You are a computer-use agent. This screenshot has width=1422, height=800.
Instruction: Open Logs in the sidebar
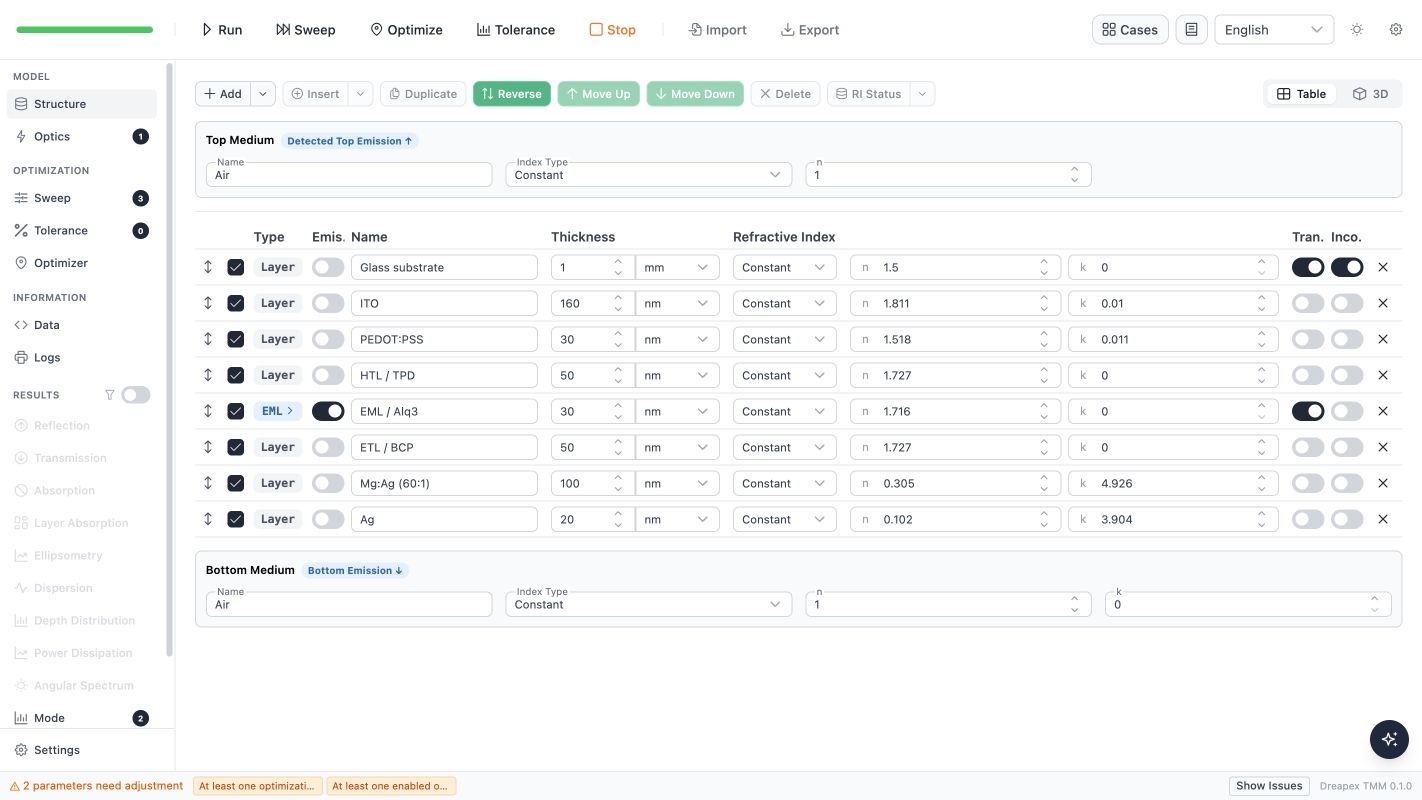click(82, 357)
